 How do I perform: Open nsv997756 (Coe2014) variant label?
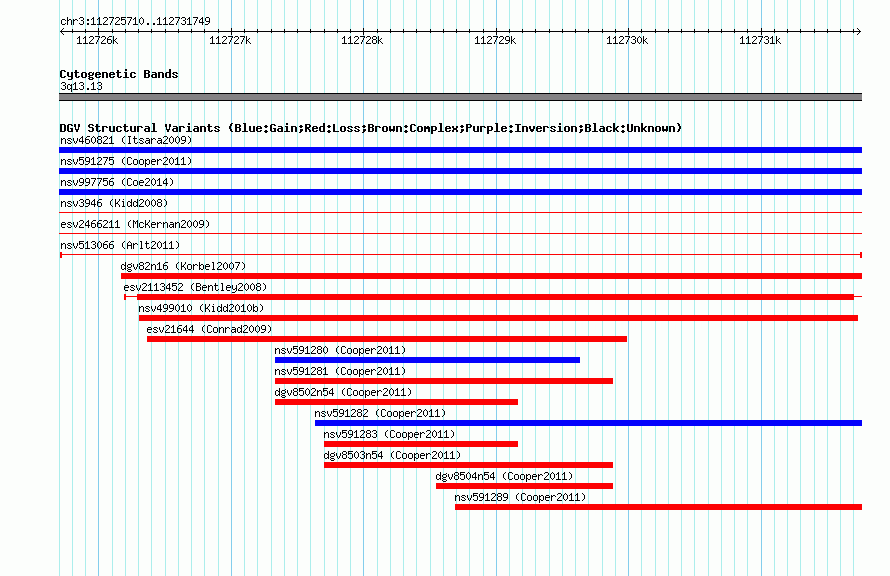pos(117,182)
